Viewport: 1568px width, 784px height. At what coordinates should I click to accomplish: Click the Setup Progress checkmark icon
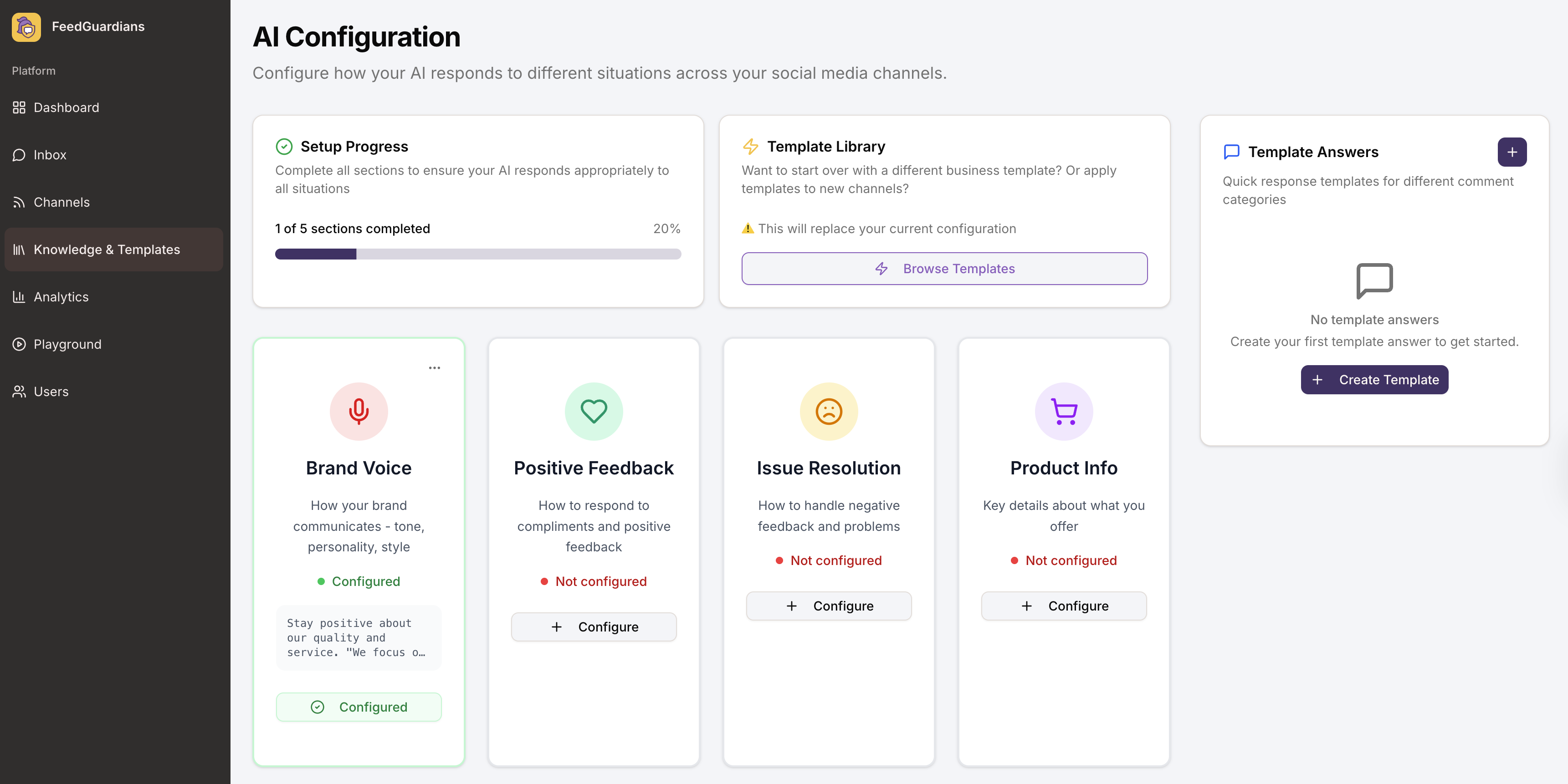pyautogui.click(x=284, y=147)
